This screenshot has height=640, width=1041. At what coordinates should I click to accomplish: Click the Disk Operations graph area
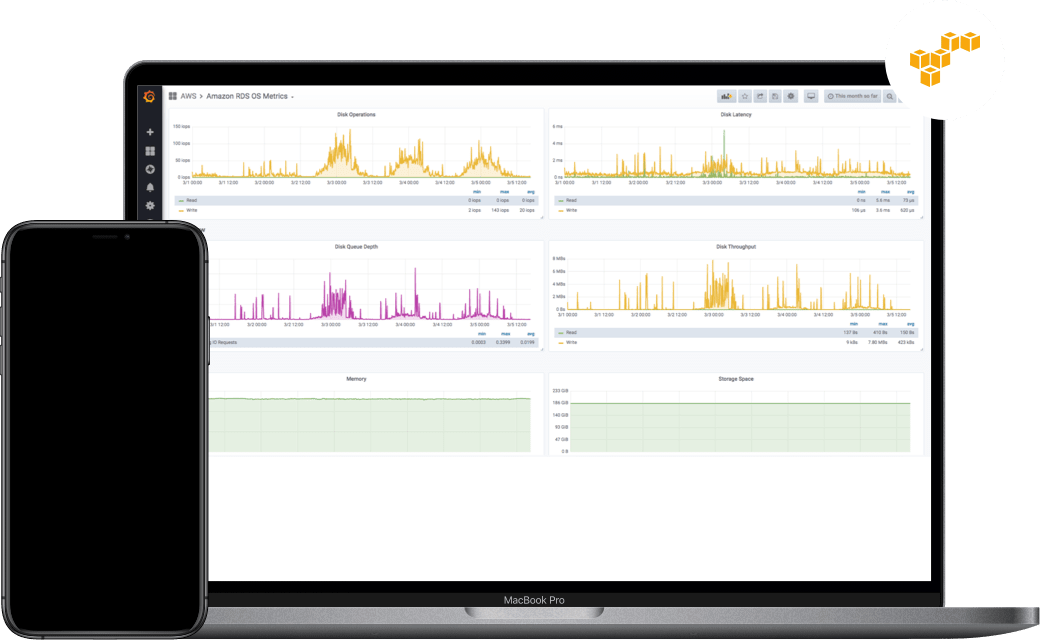(x=360, y=151)
